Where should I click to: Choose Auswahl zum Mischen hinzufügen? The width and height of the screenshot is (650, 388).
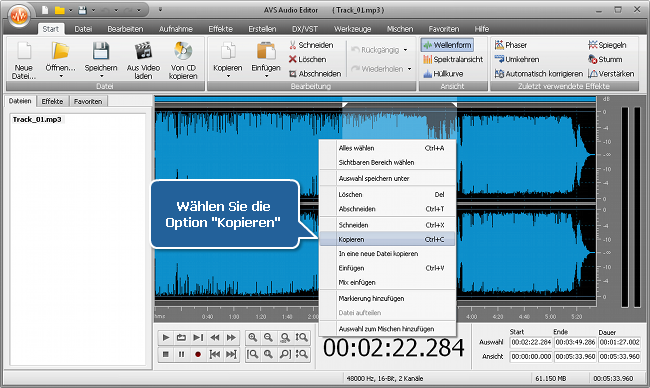[x=387, y=329]
